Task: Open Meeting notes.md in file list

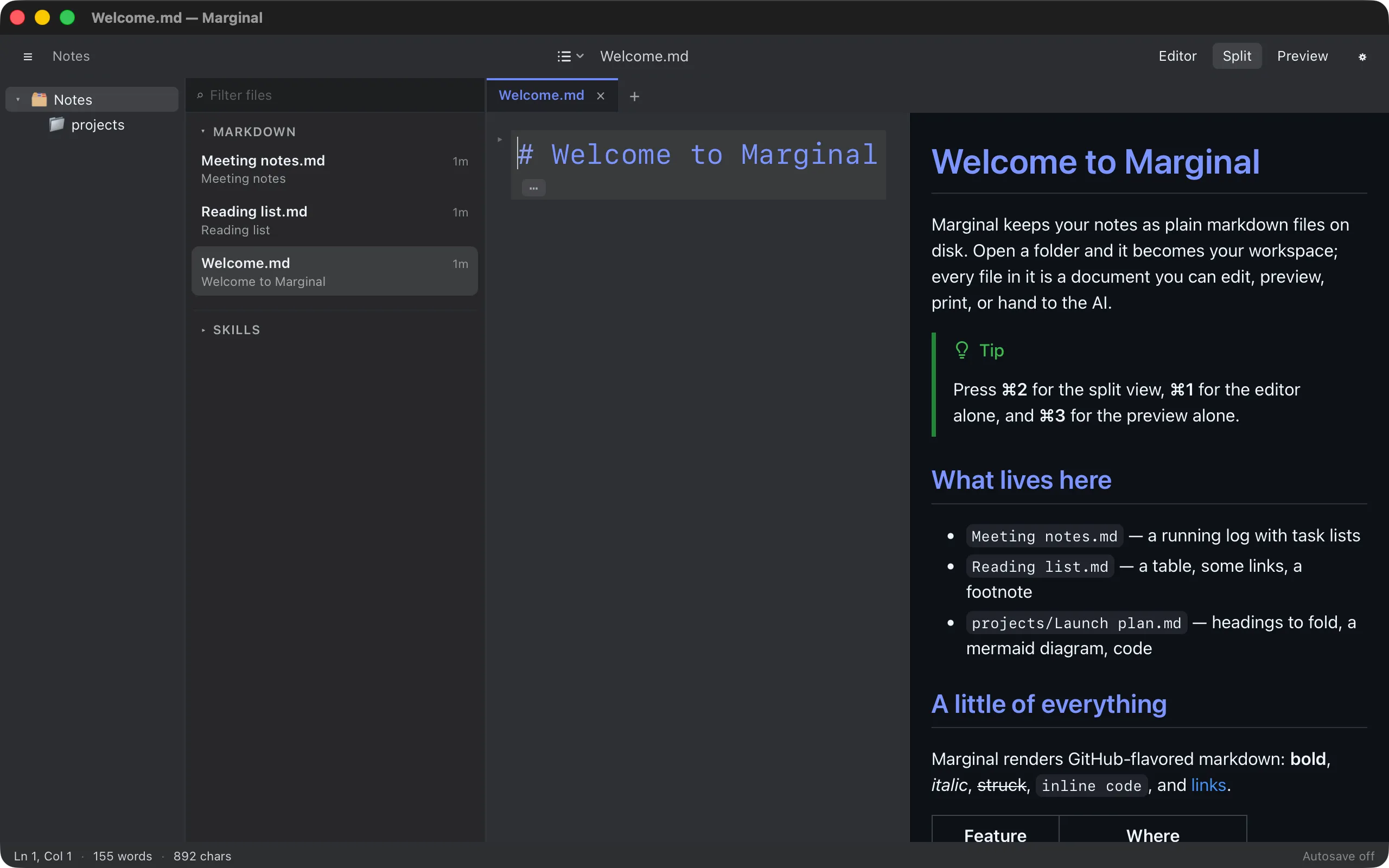Action: click(335, 169)
